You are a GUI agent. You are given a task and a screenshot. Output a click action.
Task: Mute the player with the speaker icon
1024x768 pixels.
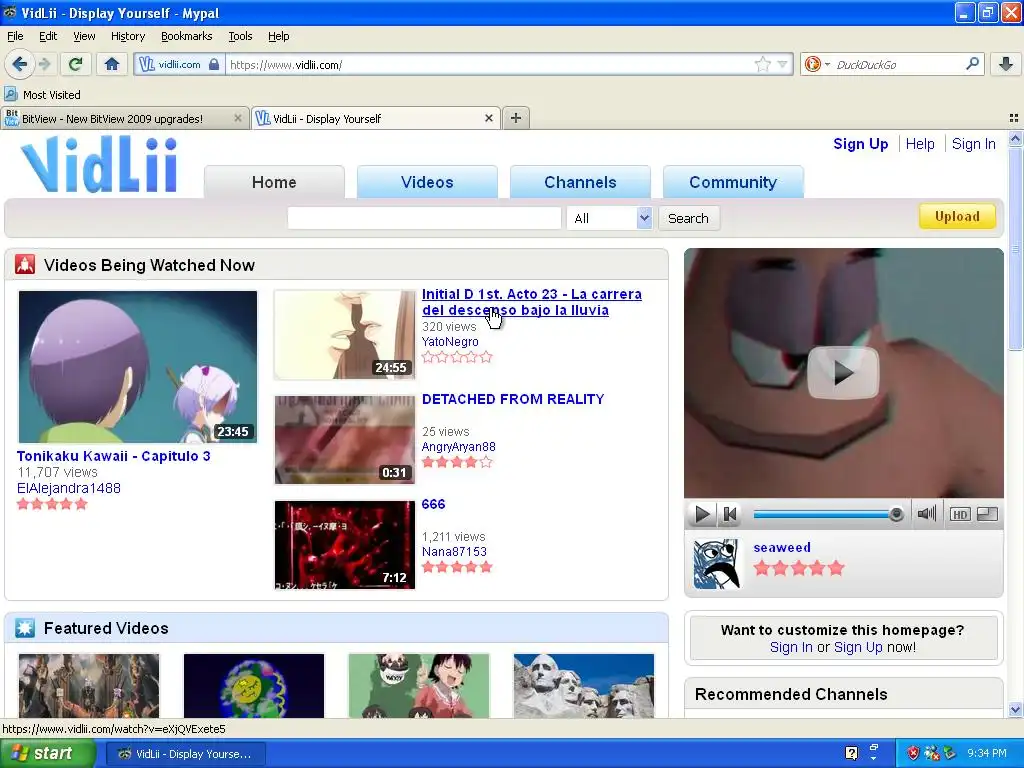click(x=927, y=514)
